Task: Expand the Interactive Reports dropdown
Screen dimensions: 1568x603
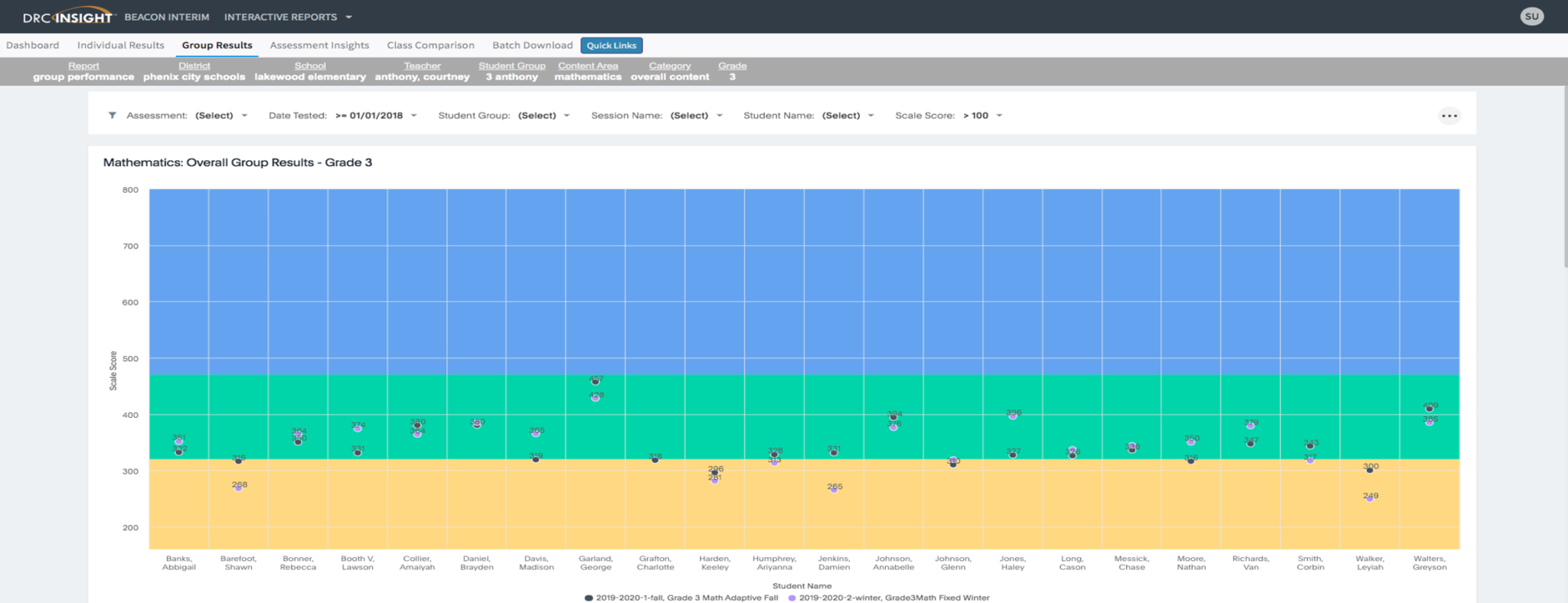Action: 288,17
